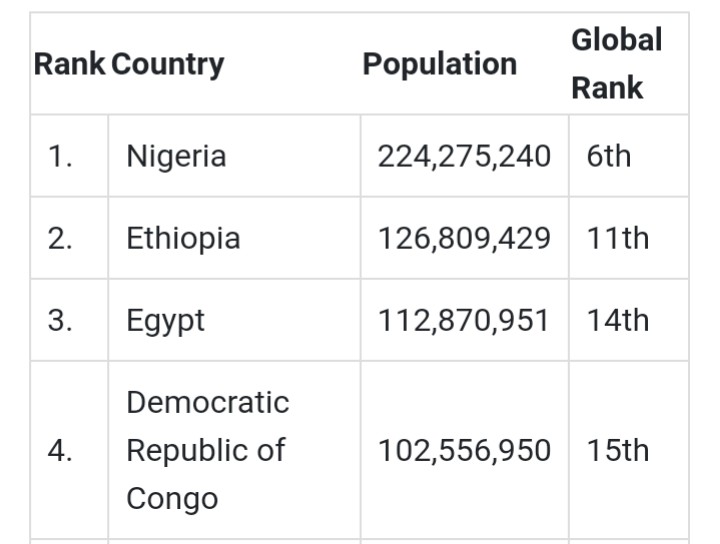
Task: Click rank number 3. cell
Action: (61, 320)
